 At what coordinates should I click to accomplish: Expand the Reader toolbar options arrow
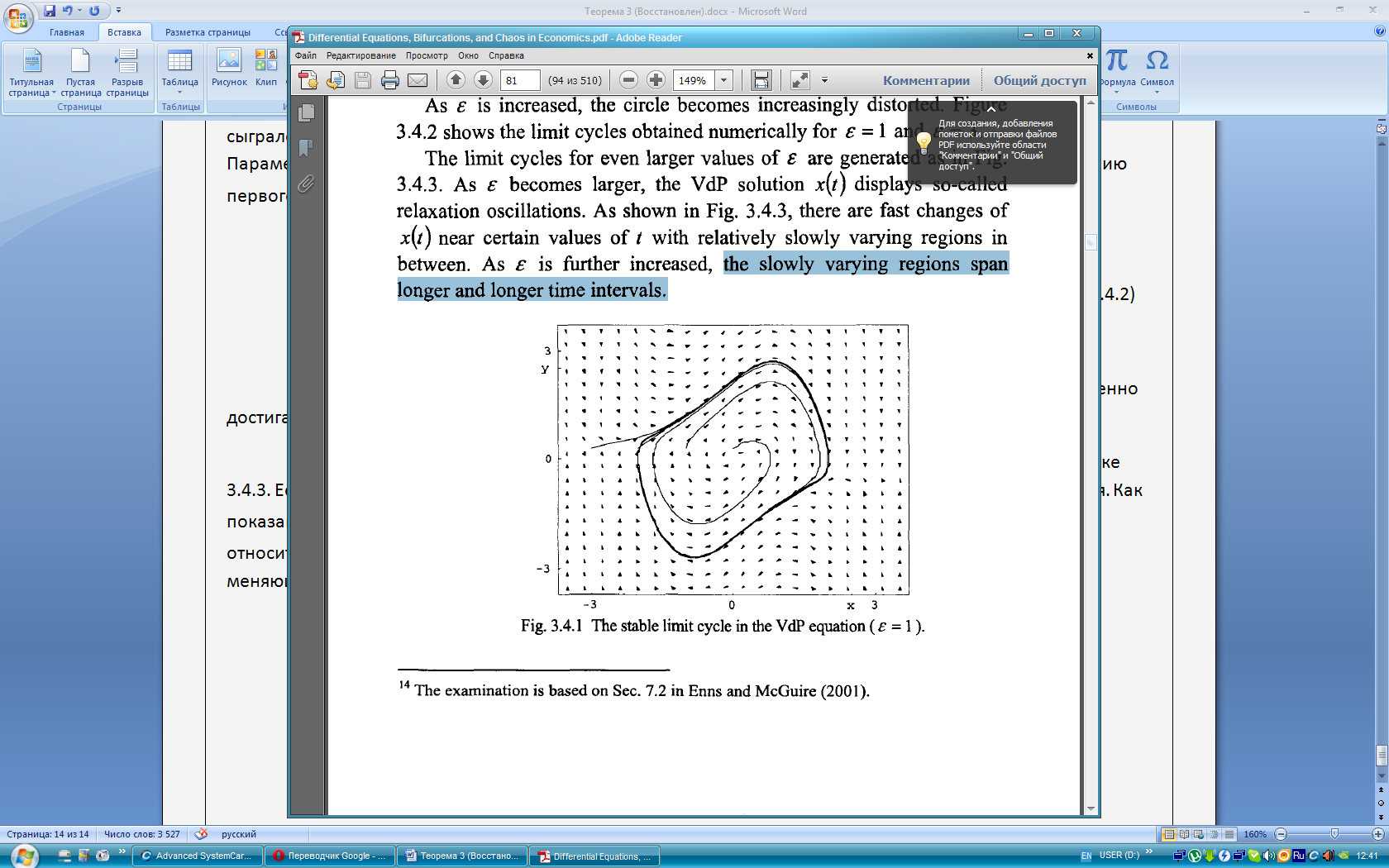point(824,80)
